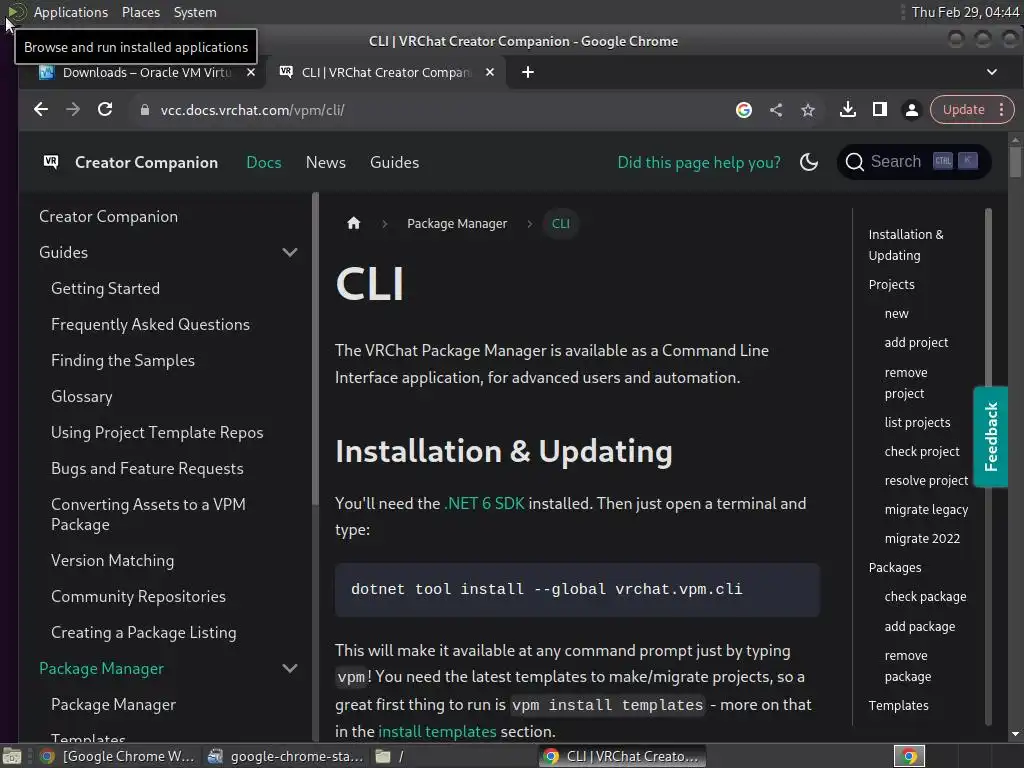Open Glossary in sidebar
This screenshot has height=768, width=1024.
click(82, 396)
